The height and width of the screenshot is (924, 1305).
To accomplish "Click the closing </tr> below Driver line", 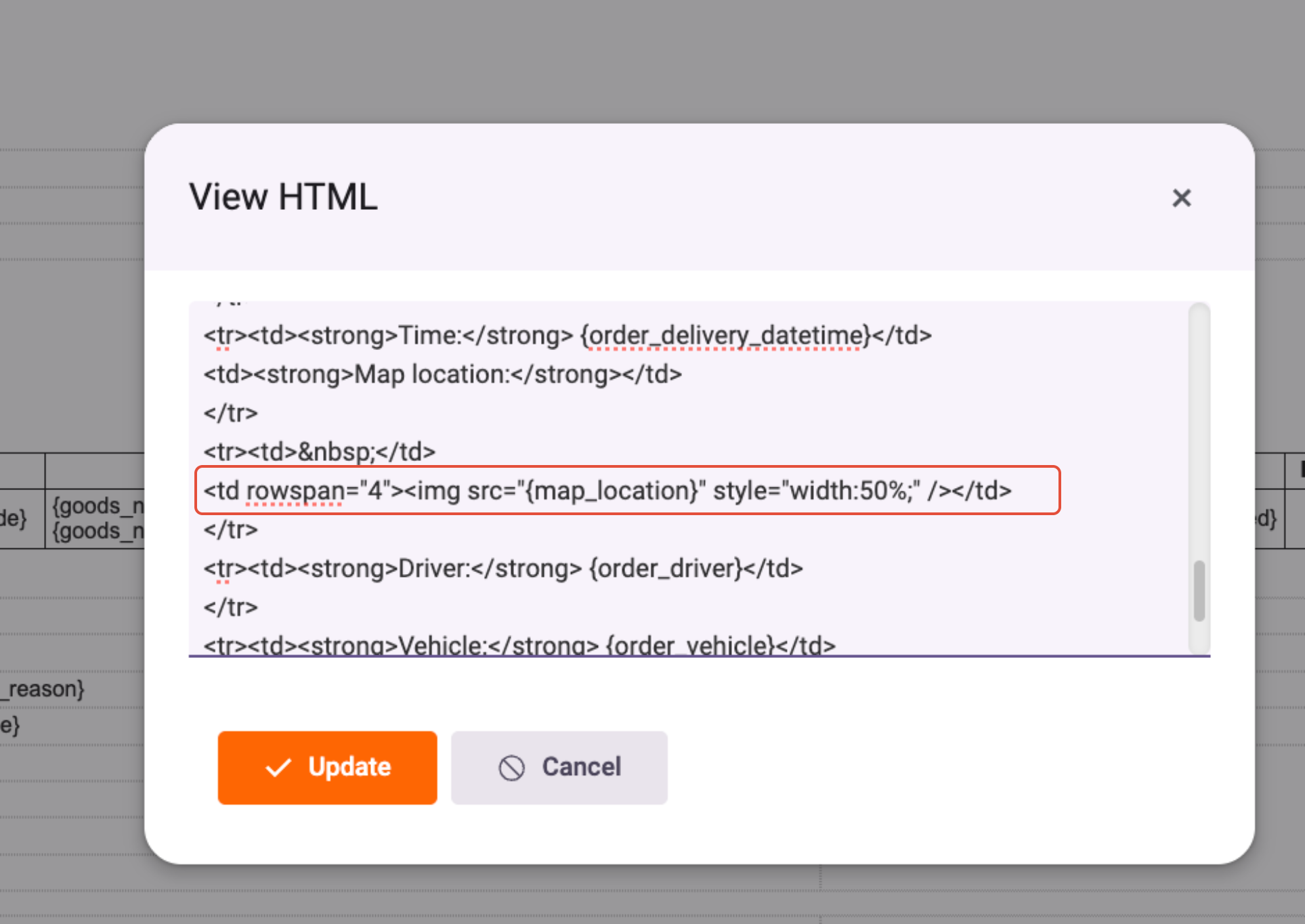I will click(231, 607).
